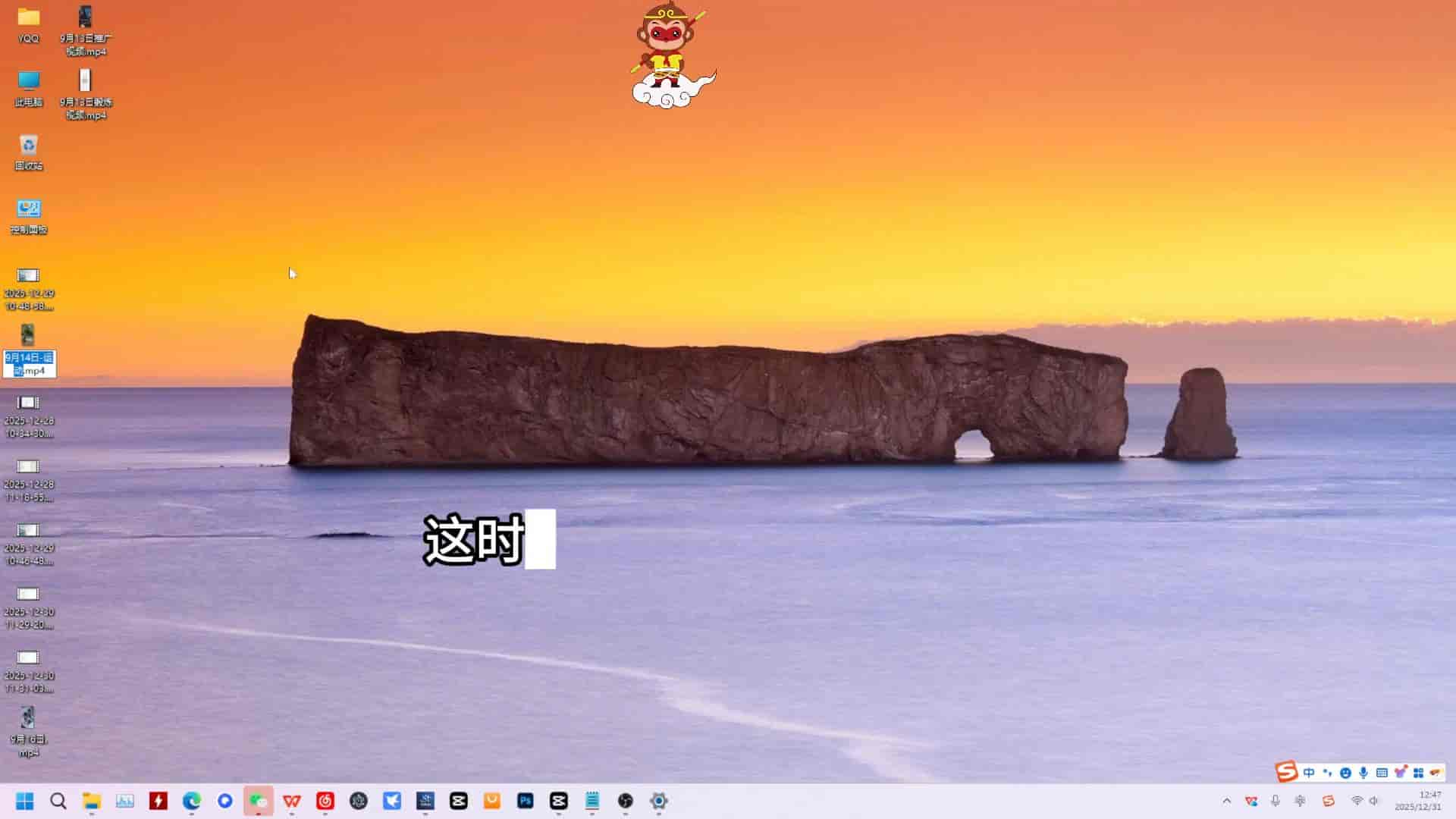
Task: Toggle Sogou 中 Chinese/English input mode
Action: tap(1309, 773)
